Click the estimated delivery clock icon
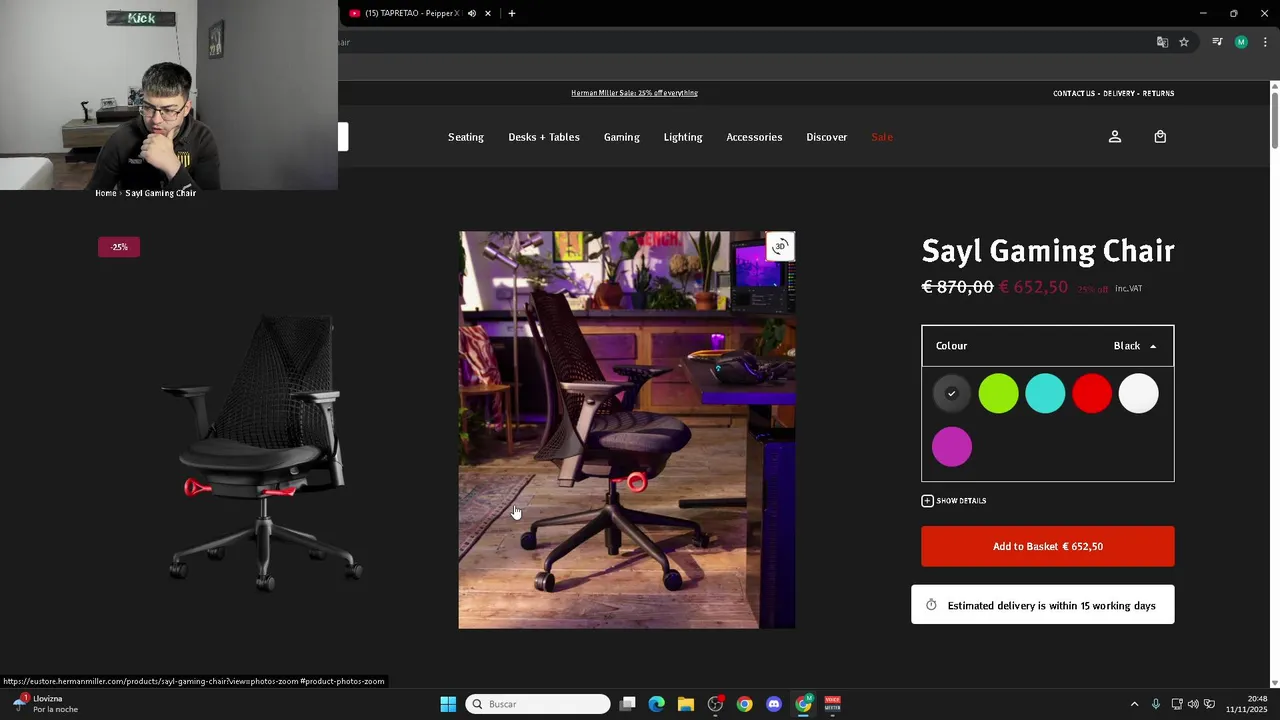The width and height of the screenshot is (1280, 720). pos(931,605)
